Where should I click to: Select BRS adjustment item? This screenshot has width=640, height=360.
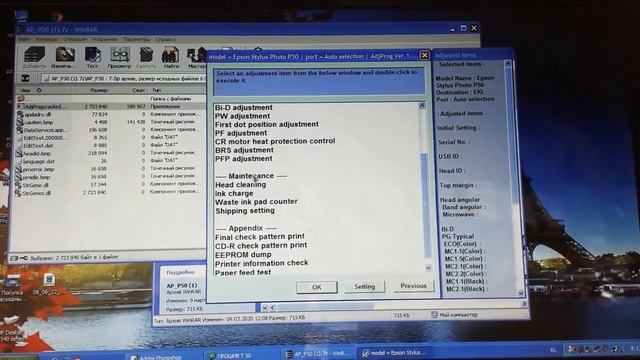pyautogui.click(x=244, y=150)
